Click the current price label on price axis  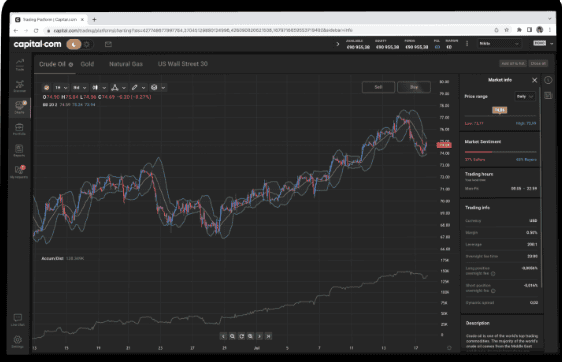coord(444,145)
